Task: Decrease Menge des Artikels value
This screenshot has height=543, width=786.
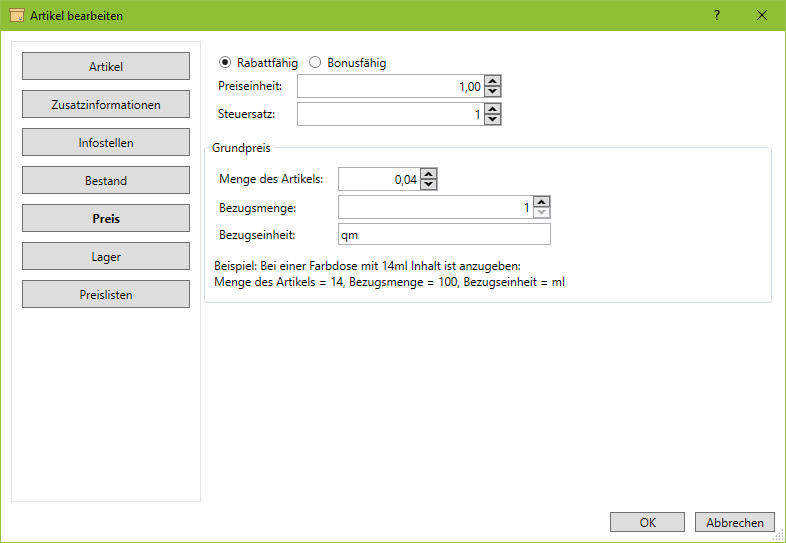Action: coord(429,184)
